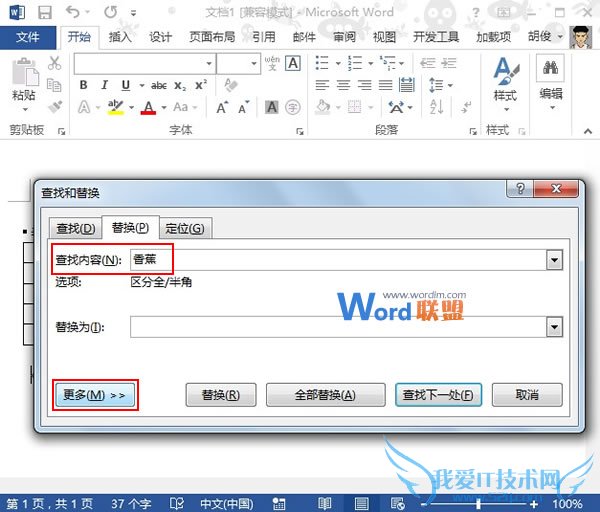Switch to the Find tab in dialog
Image resolution: width=600 pixels, height=512 pixels.
(x=76, y=228)
